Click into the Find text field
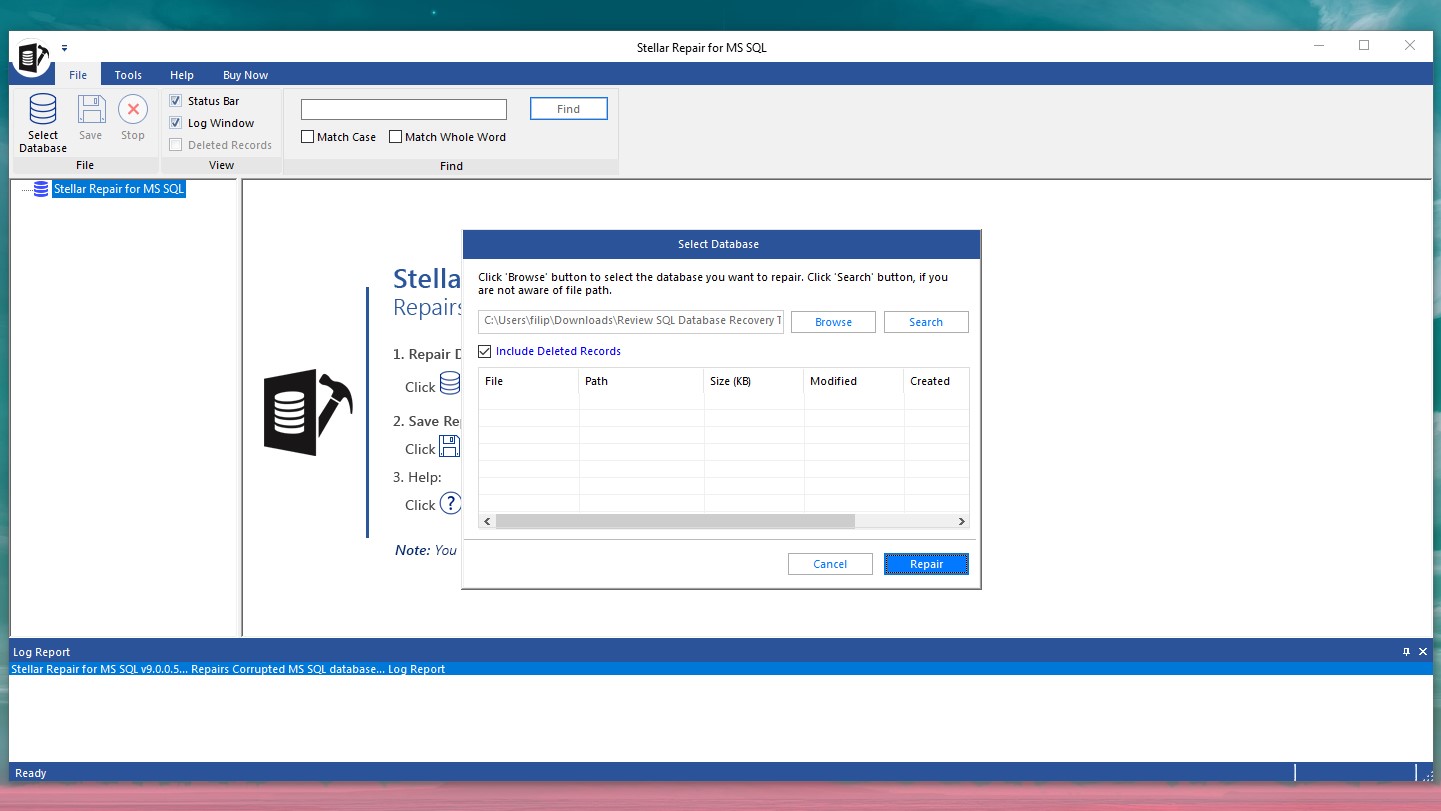The height and width of the screenshot is (811, 1441). point(404,109)
